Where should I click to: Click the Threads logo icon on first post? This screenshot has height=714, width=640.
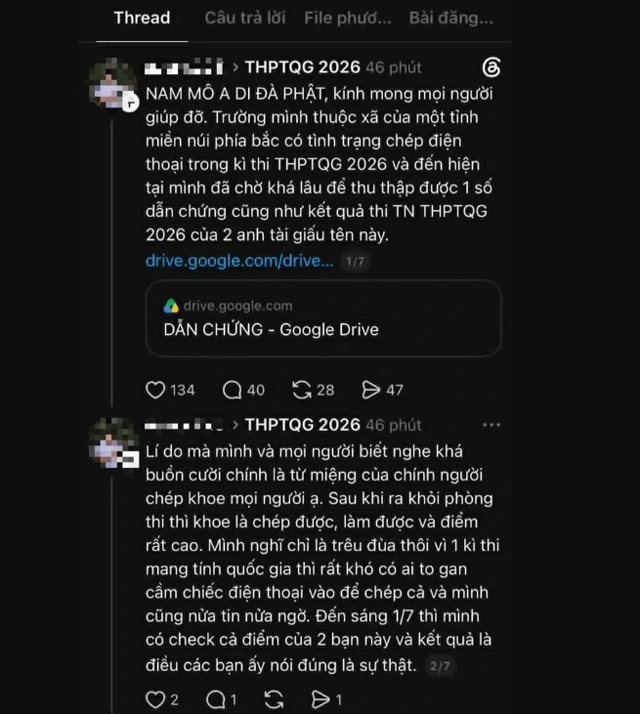click(x=492, y=67)
